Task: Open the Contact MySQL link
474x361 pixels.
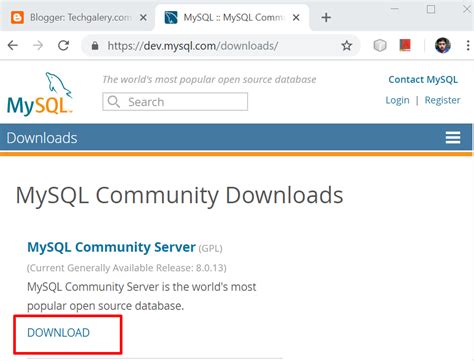Action: click(423, 80)
